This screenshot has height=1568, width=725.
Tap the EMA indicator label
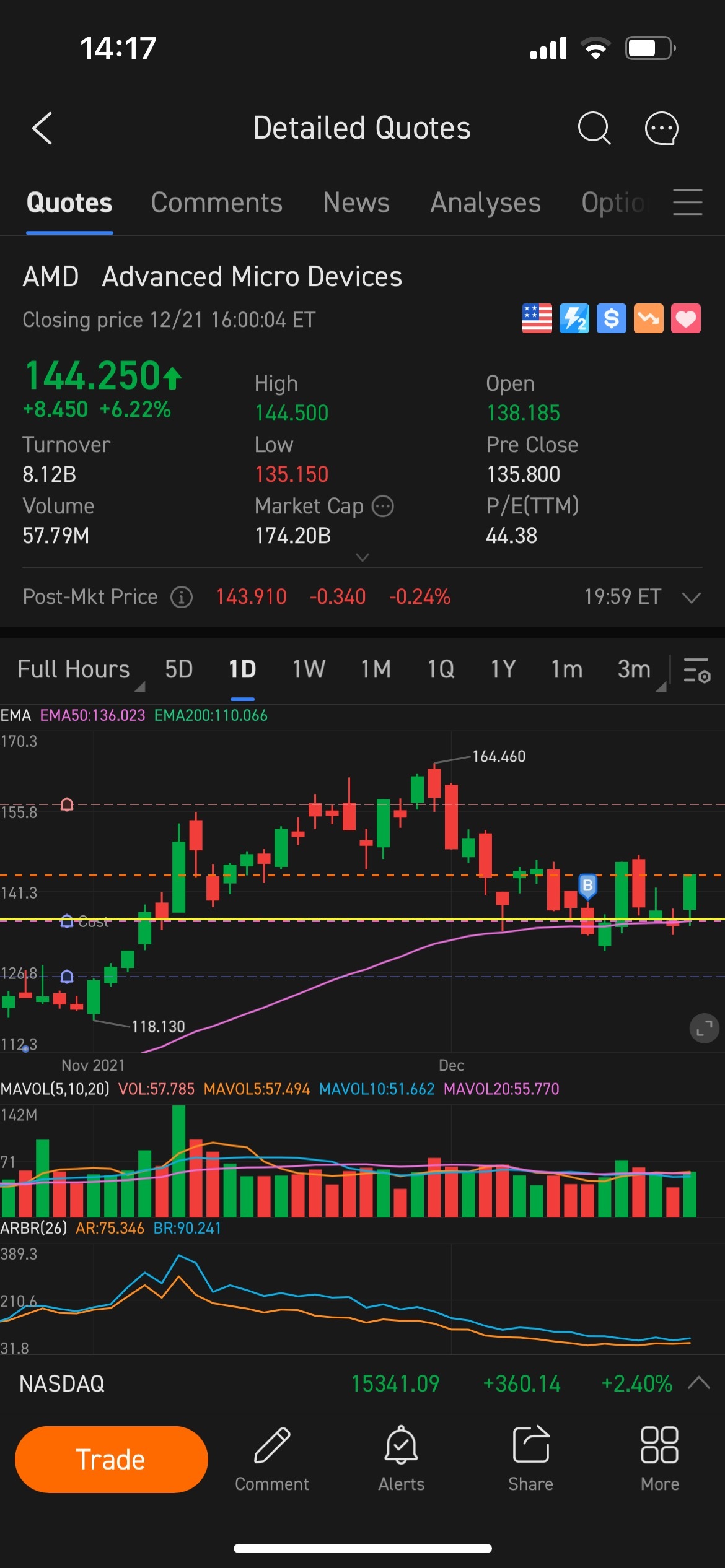(15, 715)
